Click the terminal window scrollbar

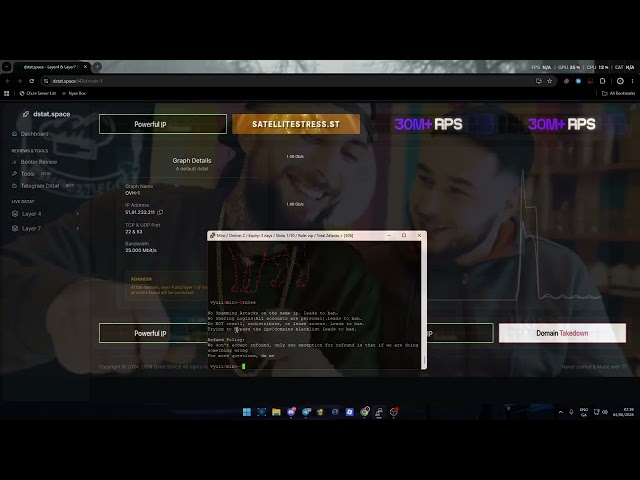pos(423,304)
